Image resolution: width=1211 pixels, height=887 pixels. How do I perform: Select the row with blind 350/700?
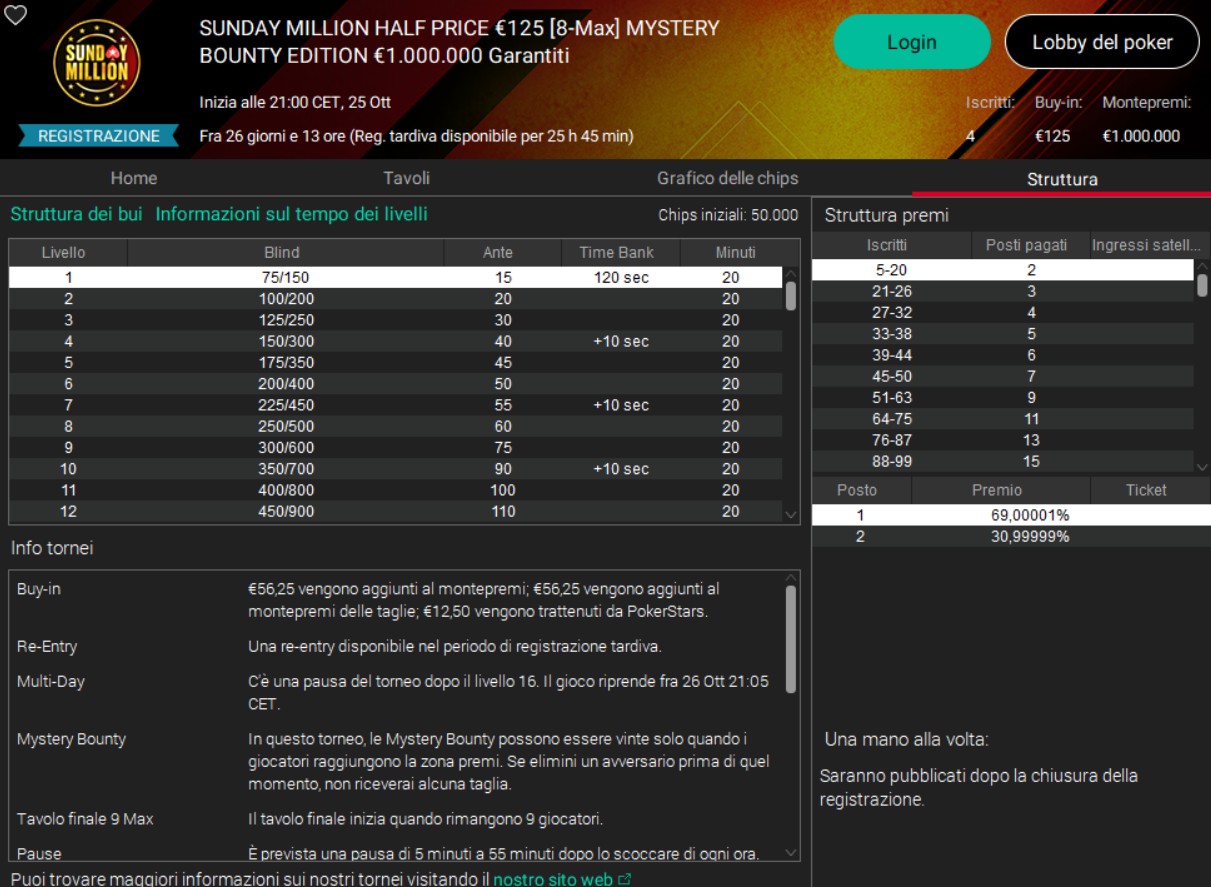coord(396,469)
